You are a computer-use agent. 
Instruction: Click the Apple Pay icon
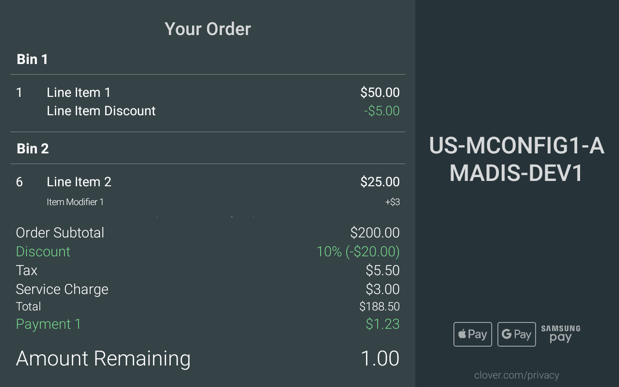click(473, 334)
